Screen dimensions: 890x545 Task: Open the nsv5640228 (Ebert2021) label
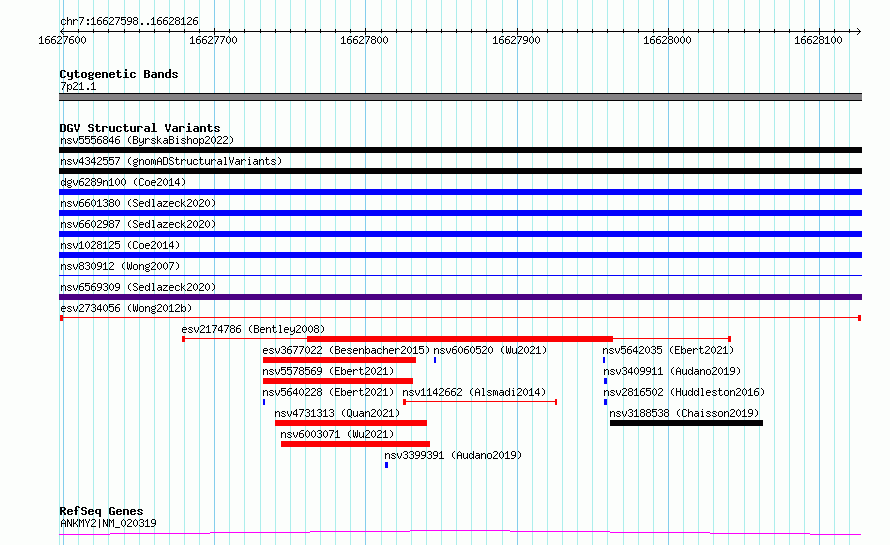coord(328,392)
